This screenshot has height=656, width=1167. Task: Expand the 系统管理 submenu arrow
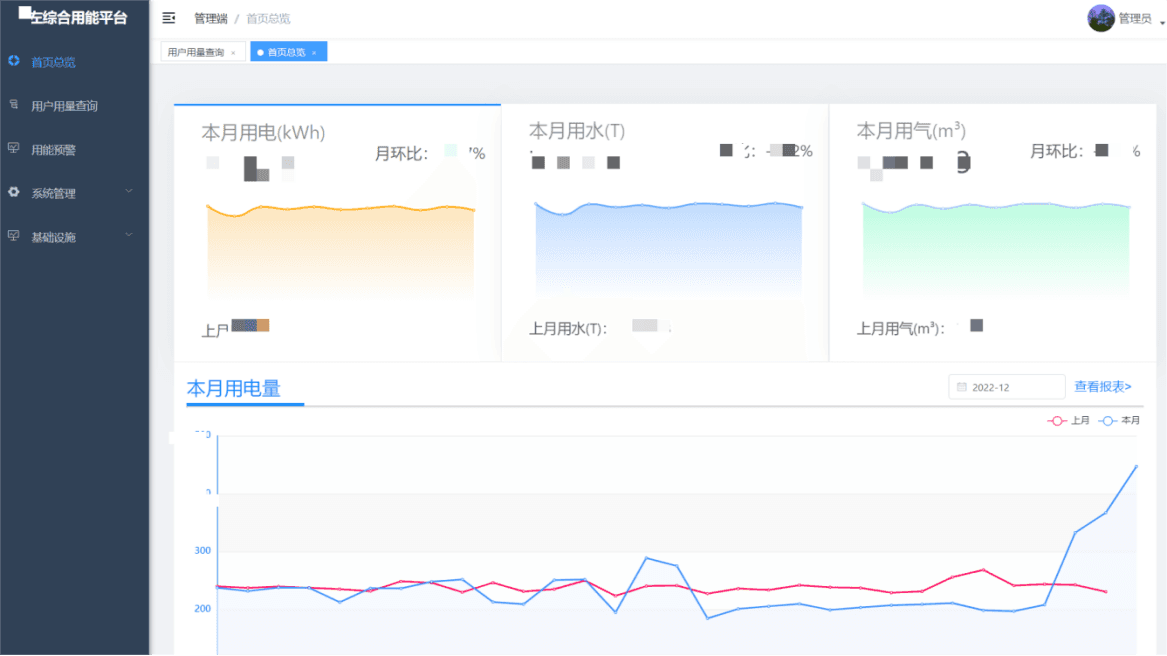(129, 191)
